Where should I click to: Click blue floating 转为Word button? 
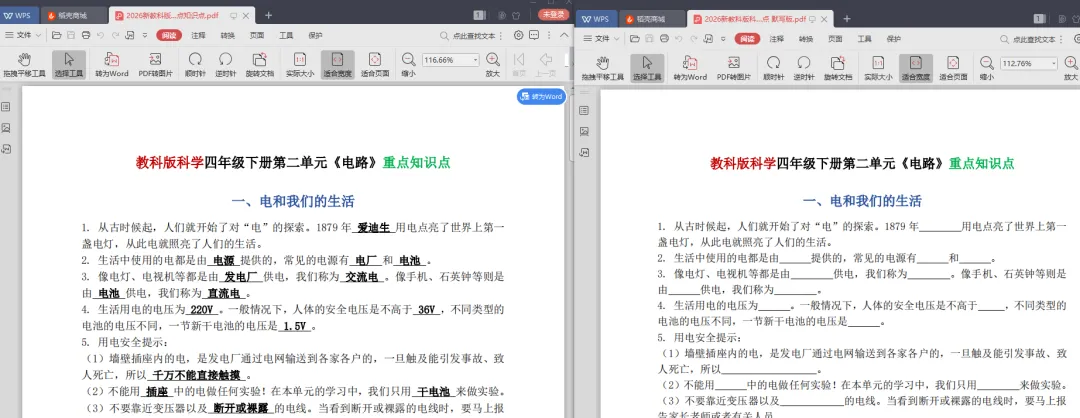pos(541,97)
